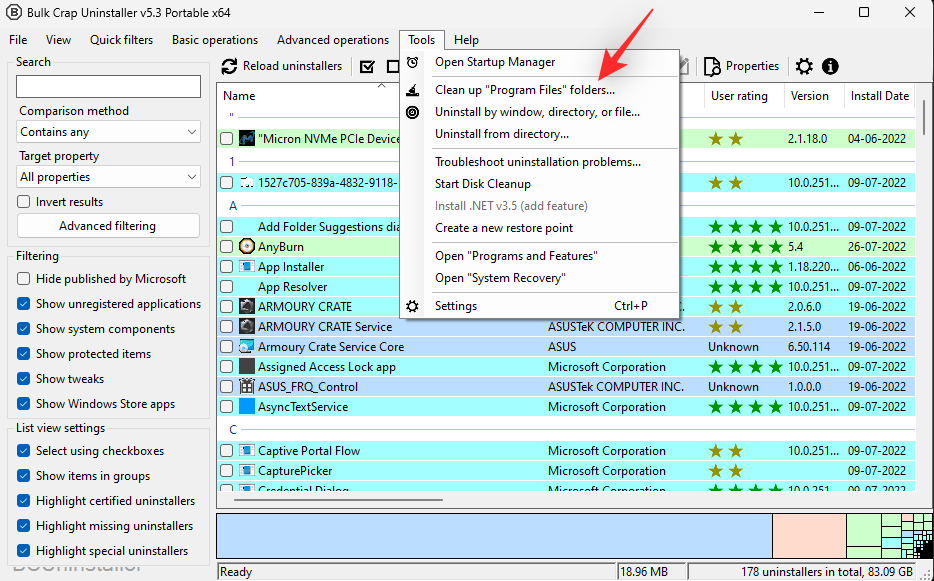The height and width of the screenshot is (581, 934).
Task: Select Create a new restore point
Action: pos(504,228)
